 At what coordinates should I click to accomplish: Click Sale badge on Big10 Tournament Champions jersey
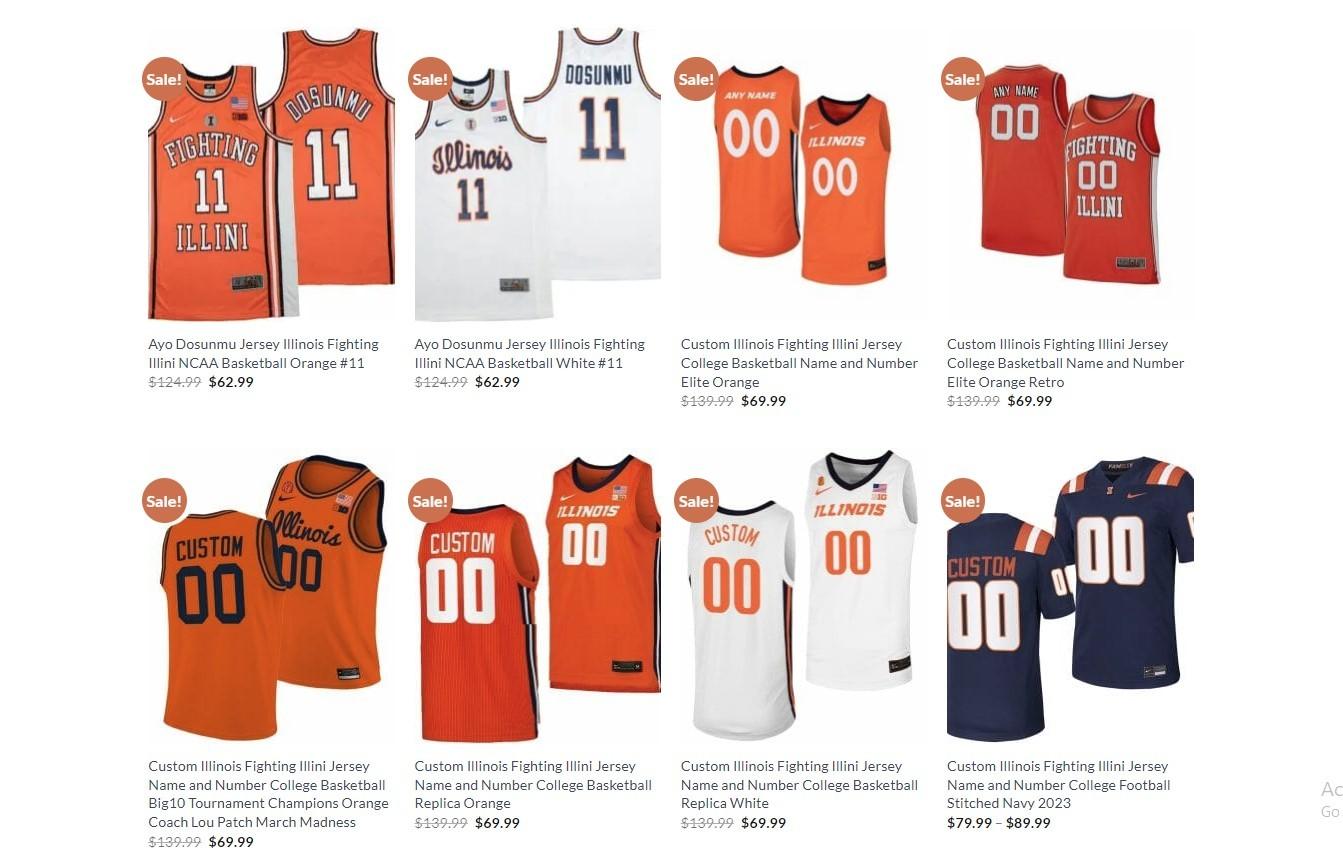click(164, 501)
